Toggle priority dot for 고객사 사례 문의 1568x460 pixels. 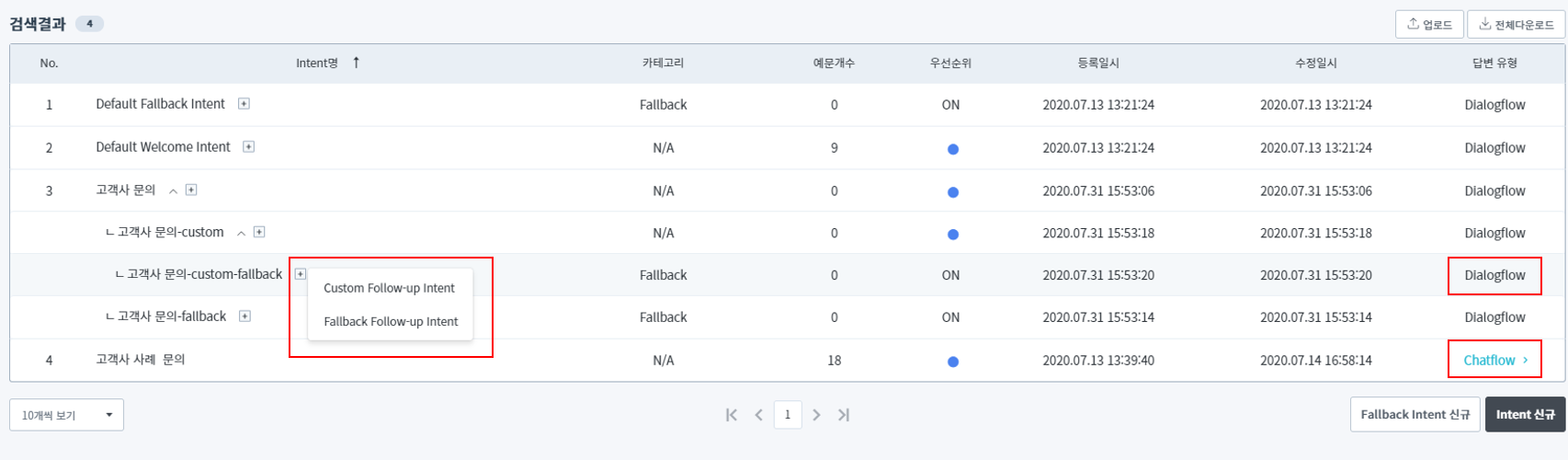(952, 362)
